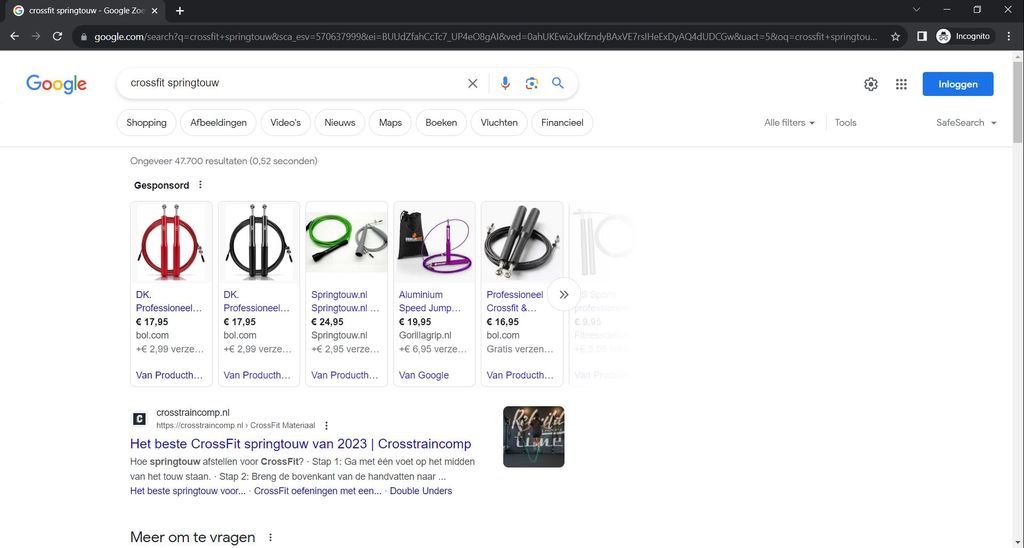1024x548 pixels.
Task: Open the red jump rope product image
Action: [x=171, y=242]
